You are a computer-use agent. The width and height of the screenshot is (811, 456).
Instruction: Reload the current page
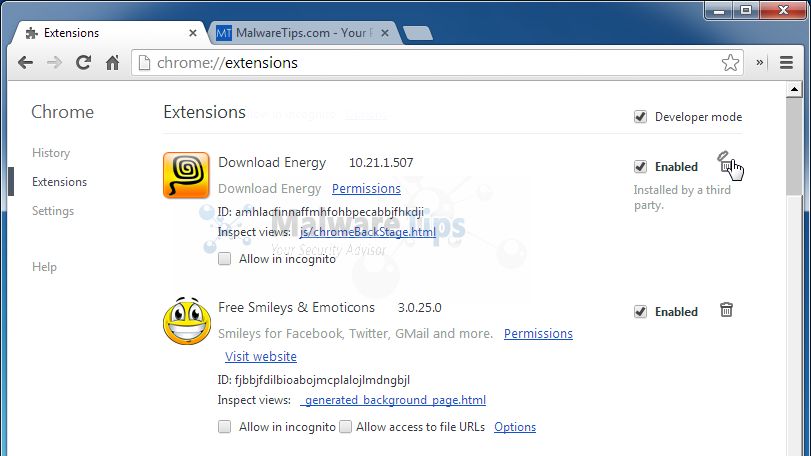coord(83,63)
